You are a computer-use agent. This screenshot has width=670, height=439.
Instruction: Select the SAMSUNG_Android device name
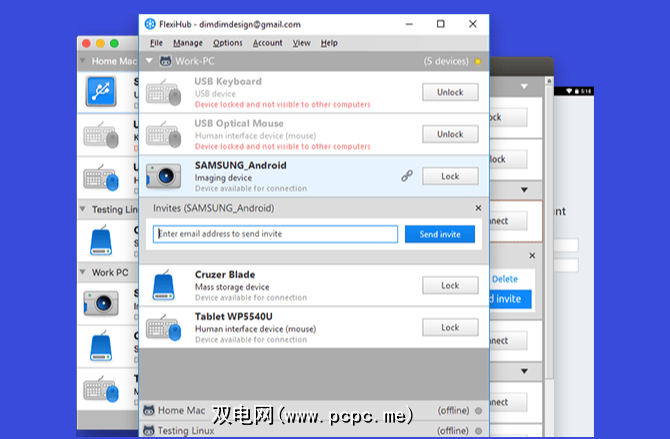[x=241, y=165]
